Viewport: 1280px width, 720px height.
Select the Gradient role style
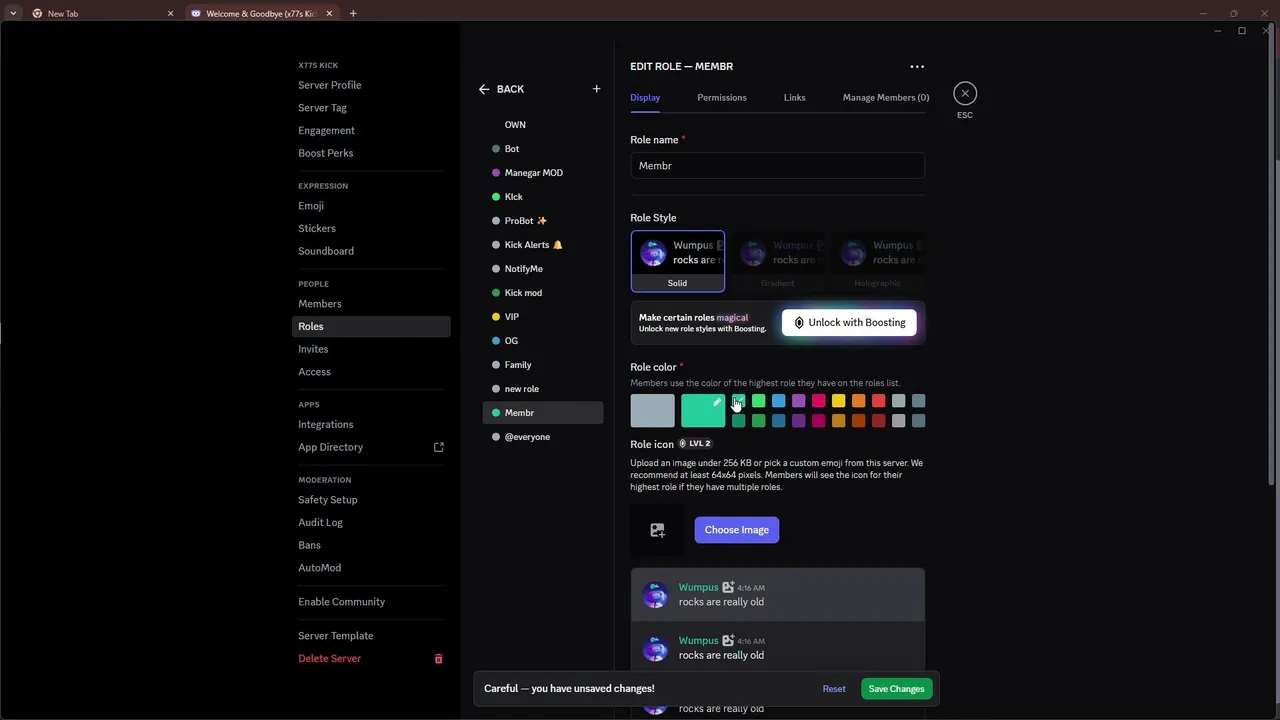click(777, 261)
